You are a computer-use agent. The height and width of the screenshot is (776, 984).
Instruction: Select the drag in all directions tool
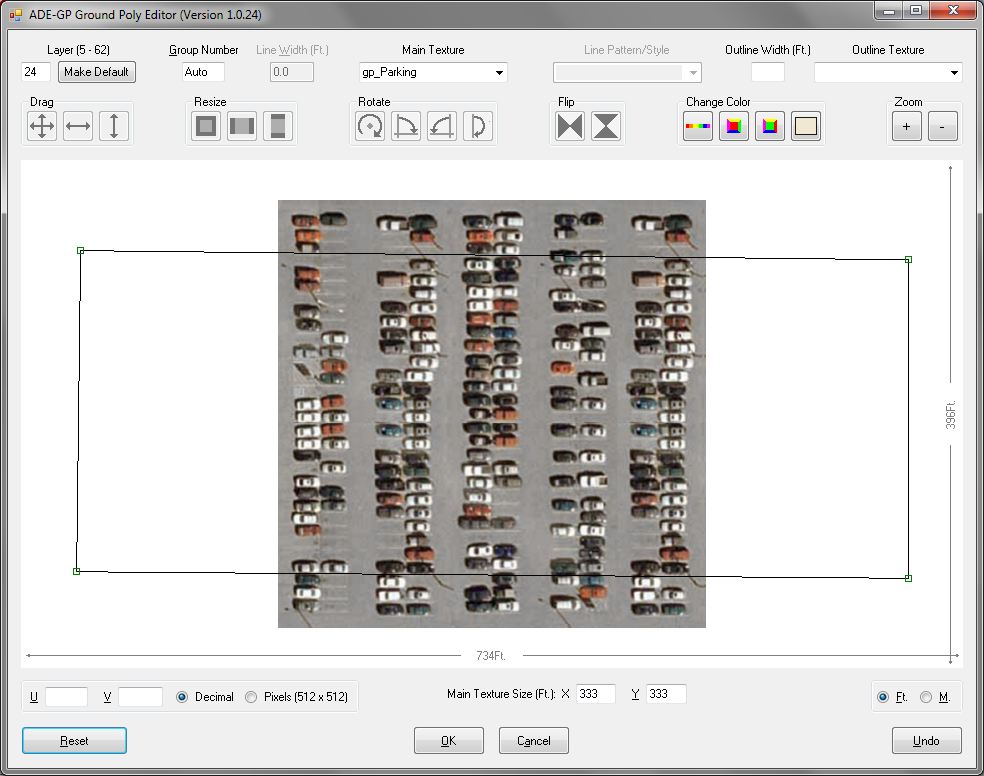point(42,126)
